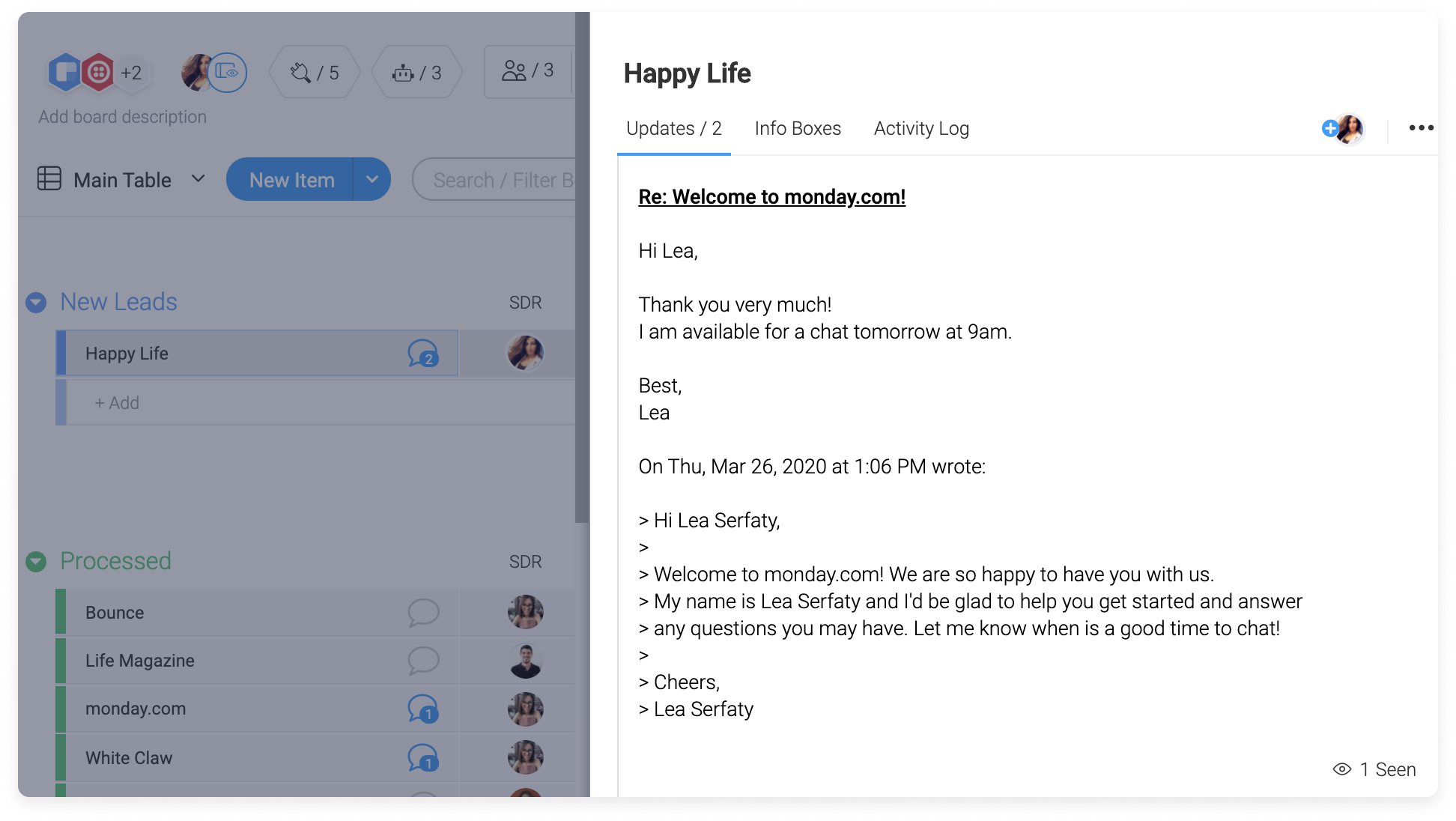This screenshot has height=821, width=1456.
Task: Click the board viewers eye icon
Action: coord(227,73)
